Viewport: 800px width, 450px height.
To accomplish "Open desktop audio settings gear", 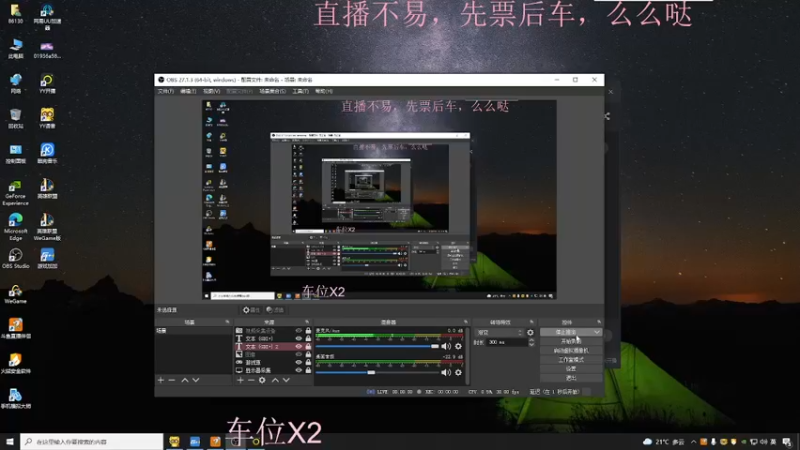I will pyautogui.click(x=458, y=372).
